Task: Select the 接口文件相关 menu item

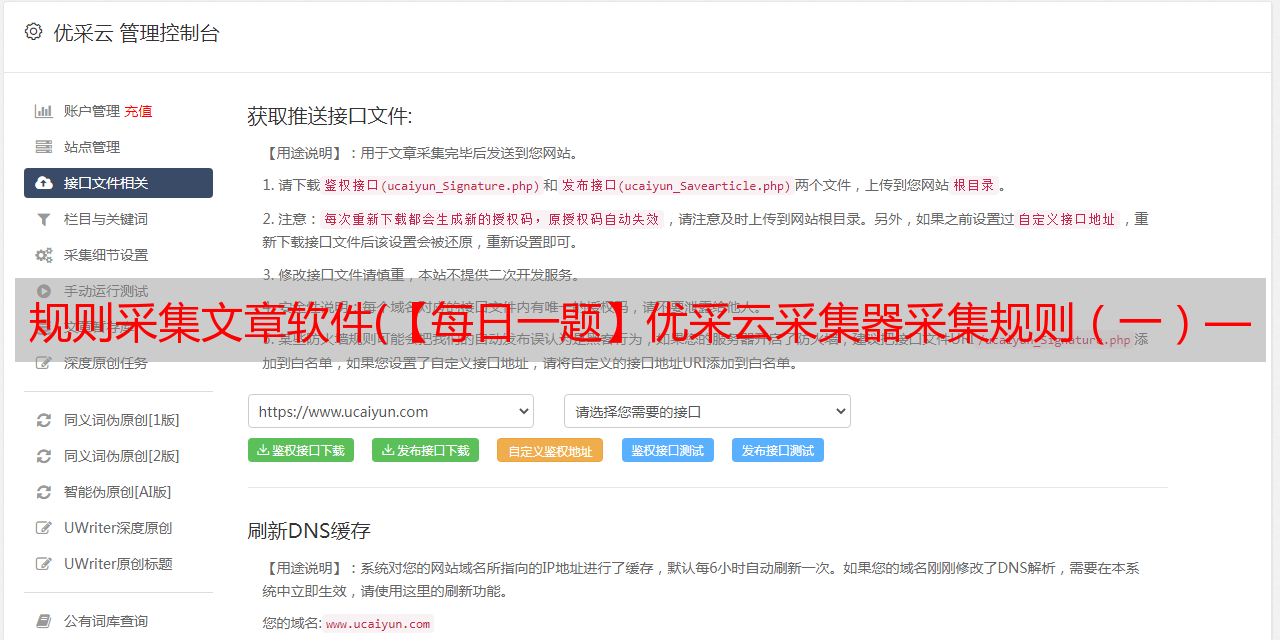Action: point(118,183)
